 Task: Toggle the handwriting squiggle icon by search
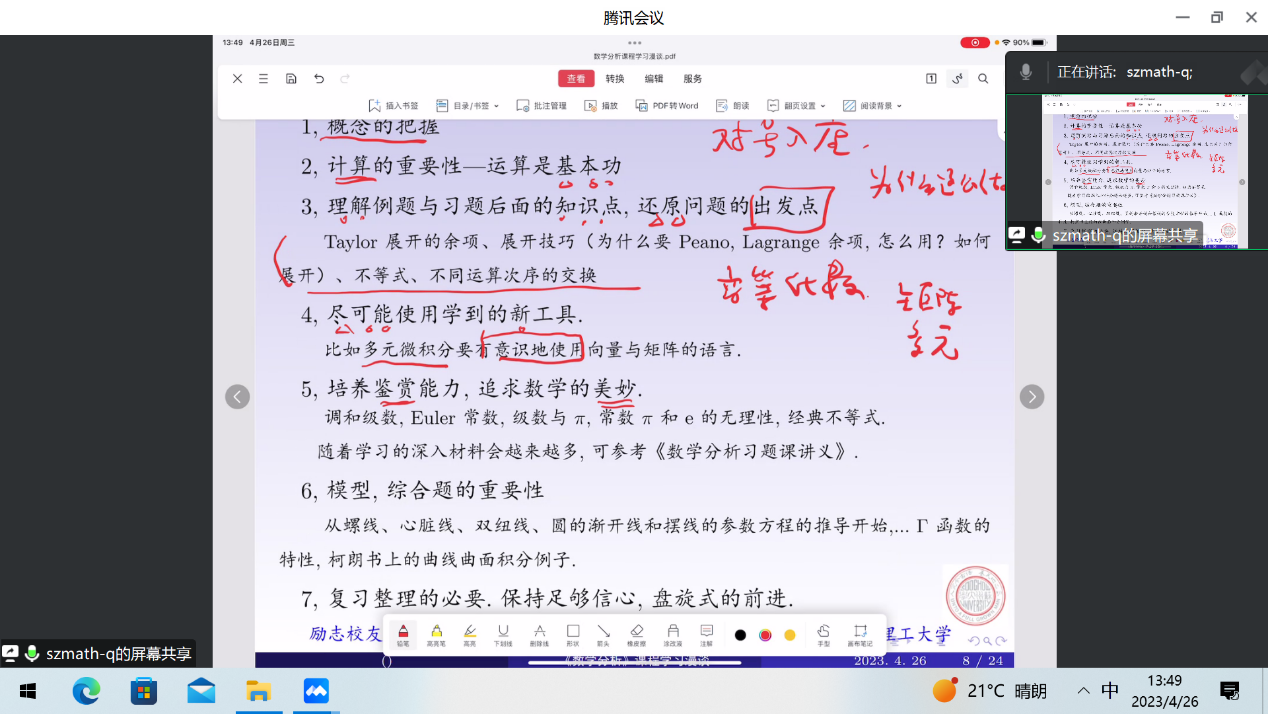957,79
